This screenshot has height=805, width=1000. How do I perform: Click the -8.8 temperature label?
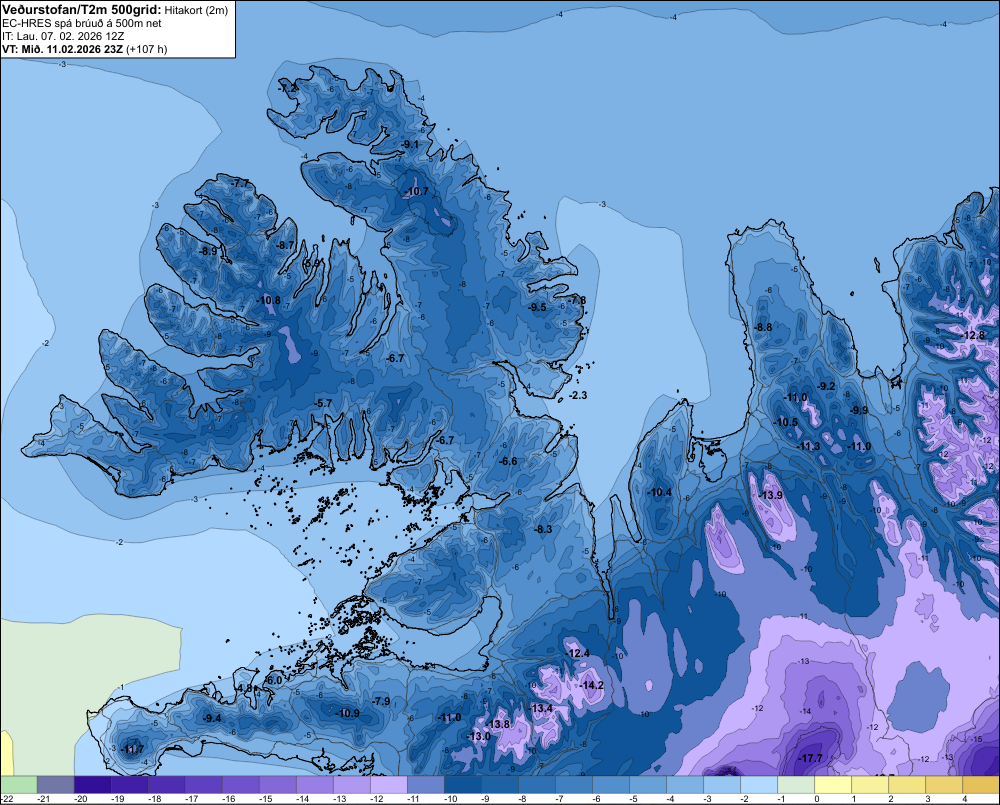click(763, 327)
